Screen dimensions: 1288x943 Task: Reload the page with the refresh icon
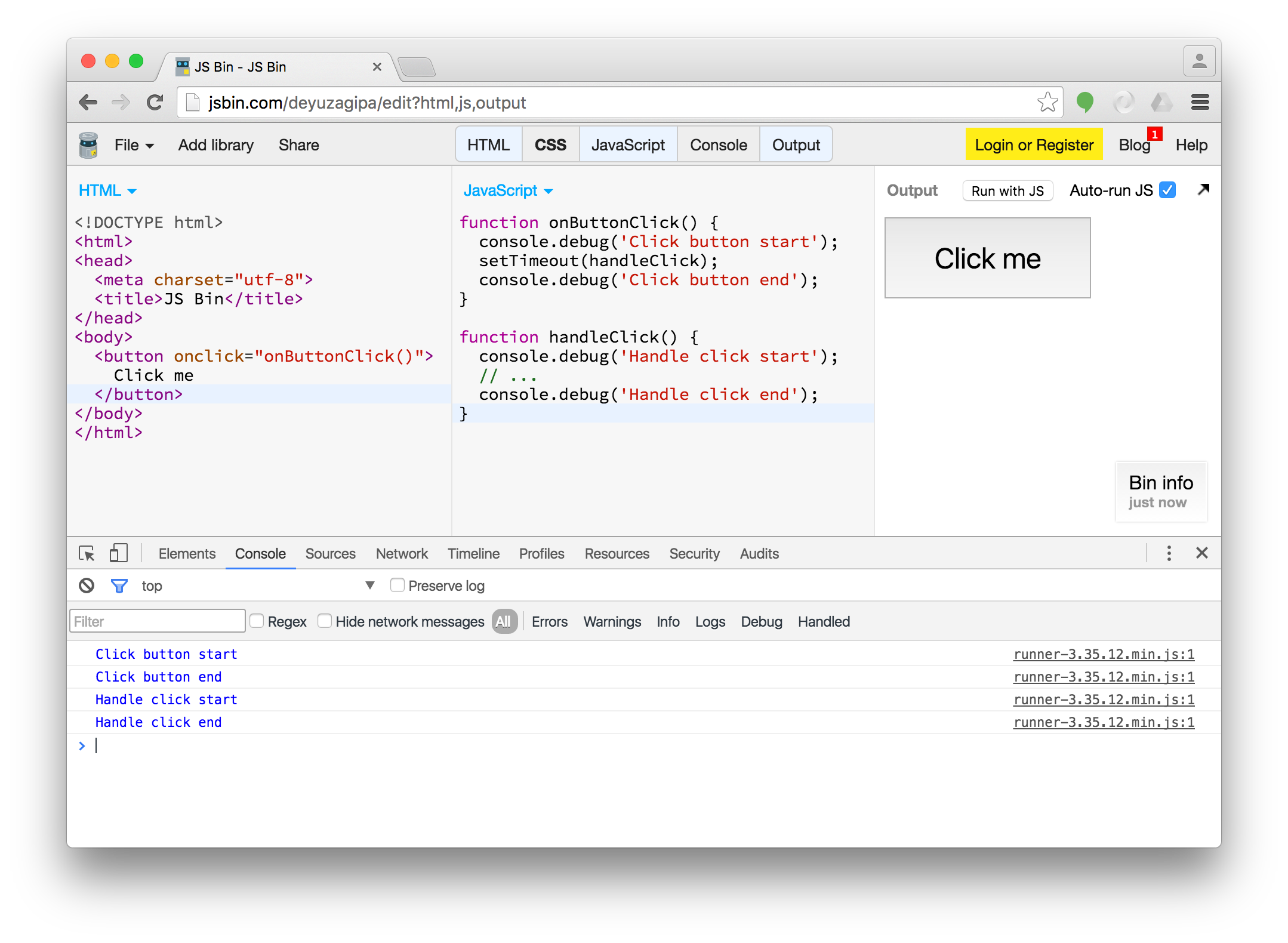[155, 102]
